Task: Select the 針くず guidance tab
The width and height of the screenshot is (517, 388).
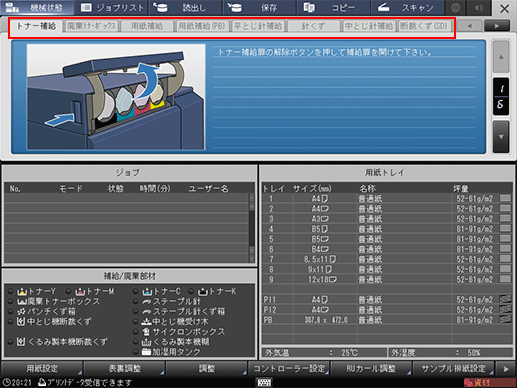Action: [313, 26]
